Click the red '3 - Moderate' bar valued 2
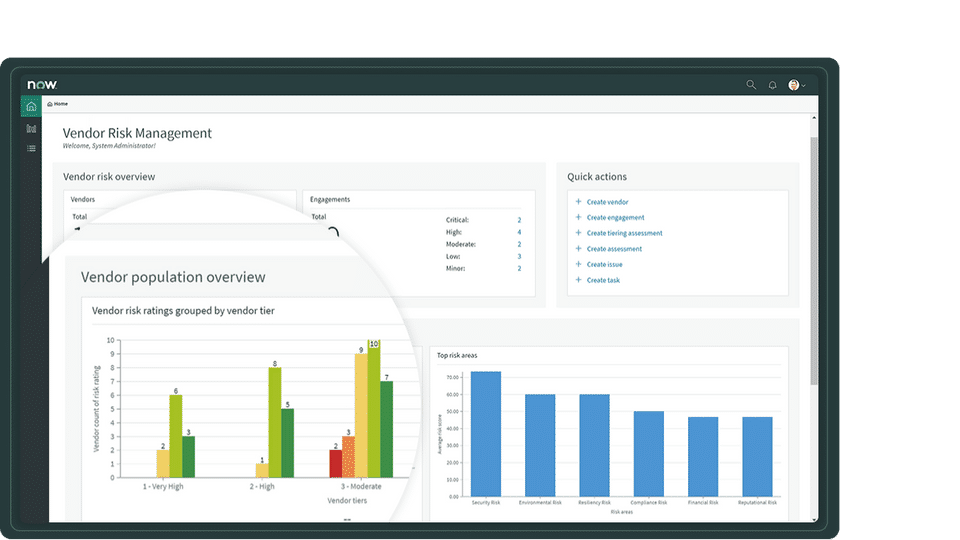Viewport: 960px width, 540px height. coord(336,463)
